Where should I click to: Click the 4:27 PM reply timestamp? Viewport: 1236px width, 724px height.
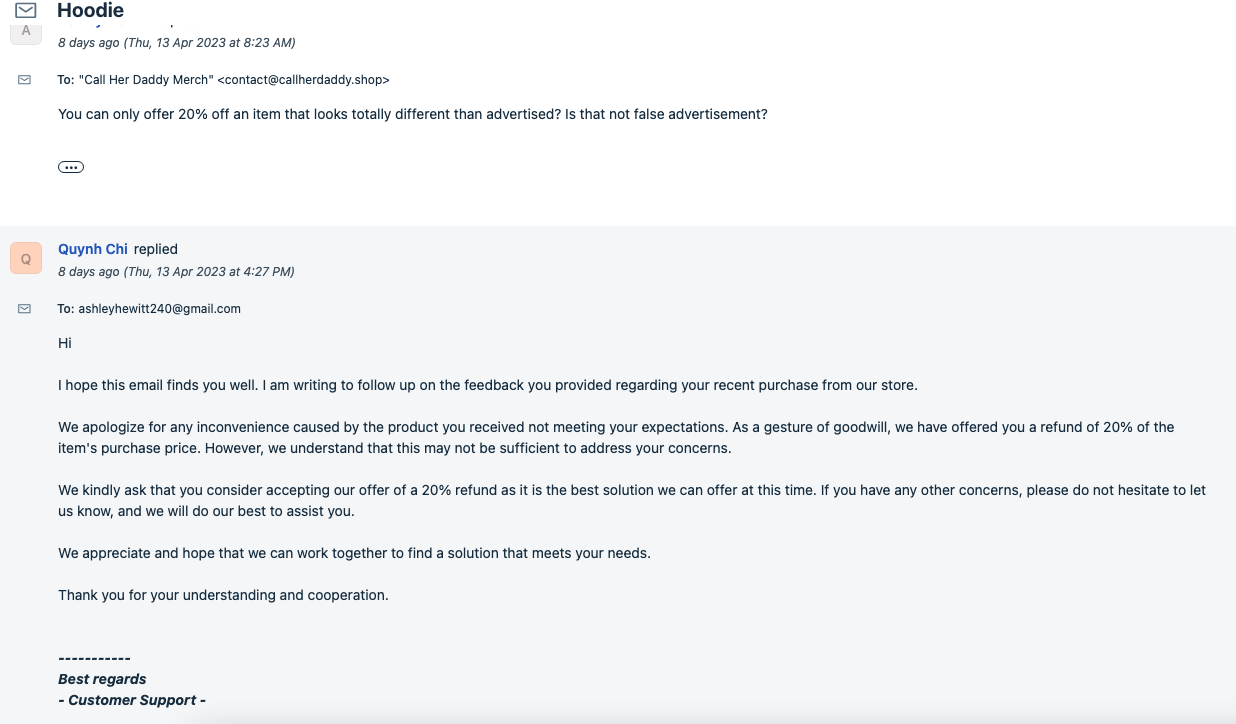(x=176, y=272)
